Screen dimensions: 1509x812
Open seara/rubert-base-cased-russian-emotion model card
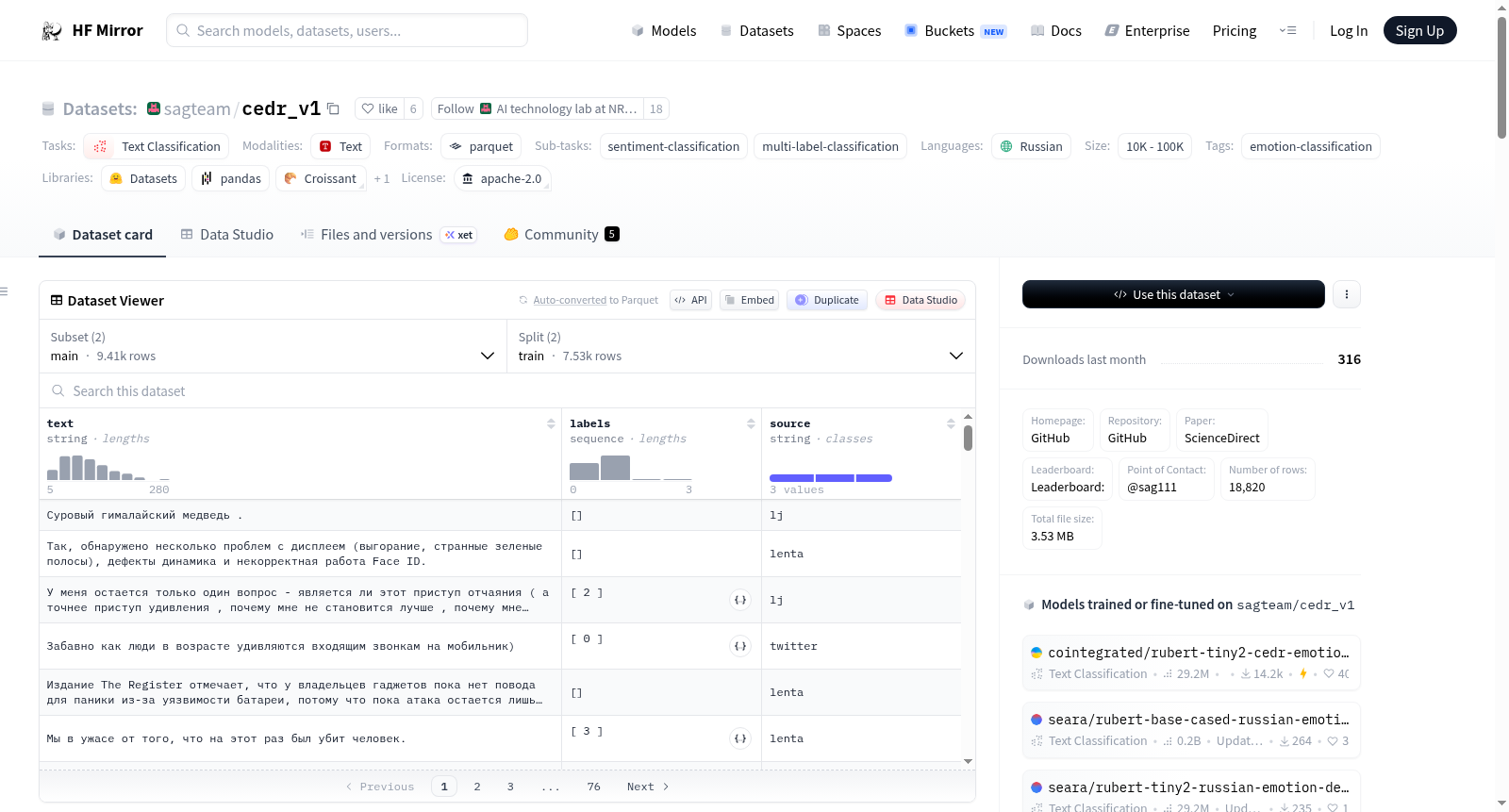[1191, 730]
